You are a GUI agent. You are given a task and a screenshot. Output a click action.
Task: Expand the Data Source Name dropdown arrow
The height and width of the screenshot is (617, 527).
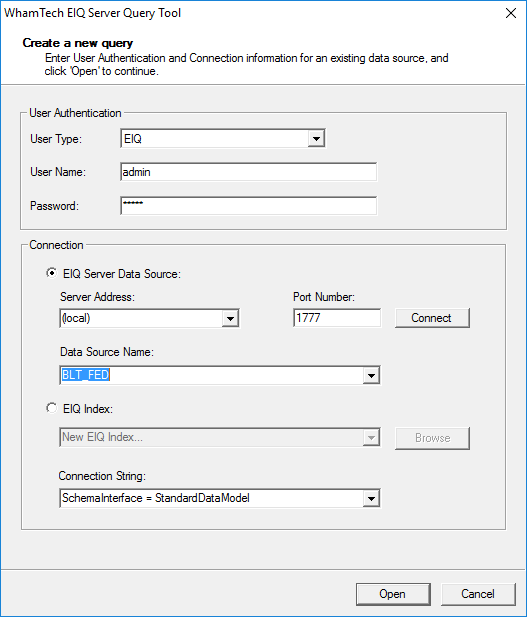tap(371, 375)
